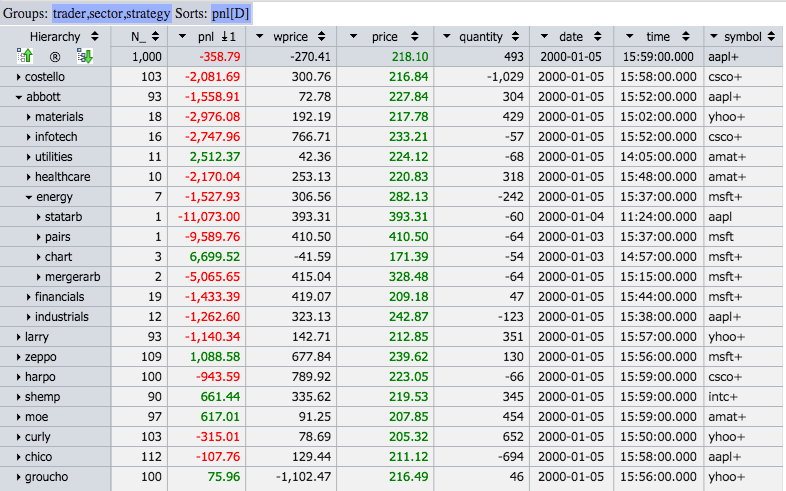Click the green down-arrow expand hierarchy icon
Viewport: 786px width, 491px height.
coord(85,56)
